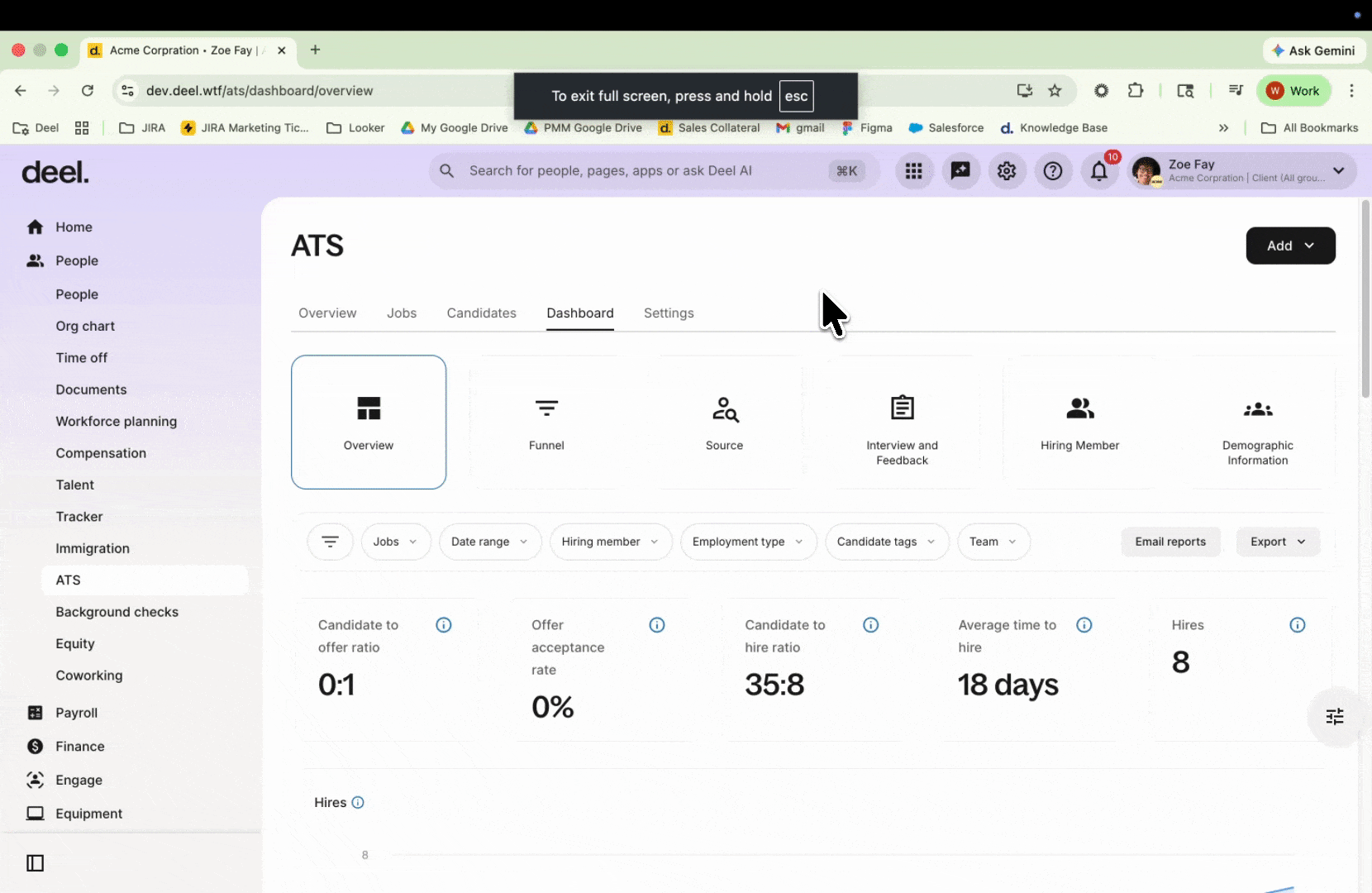
Task: Click the black Add button
Action: tap(1289, 246)
